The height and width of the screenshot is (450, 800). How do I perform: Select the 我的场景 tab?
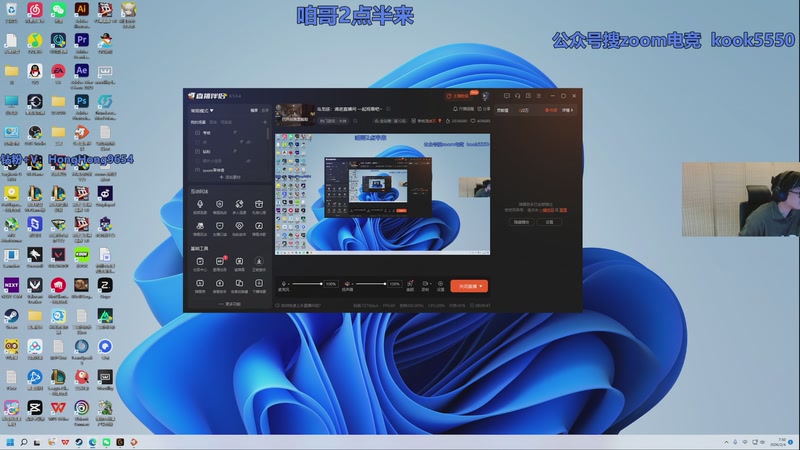[x=199, y=121]
